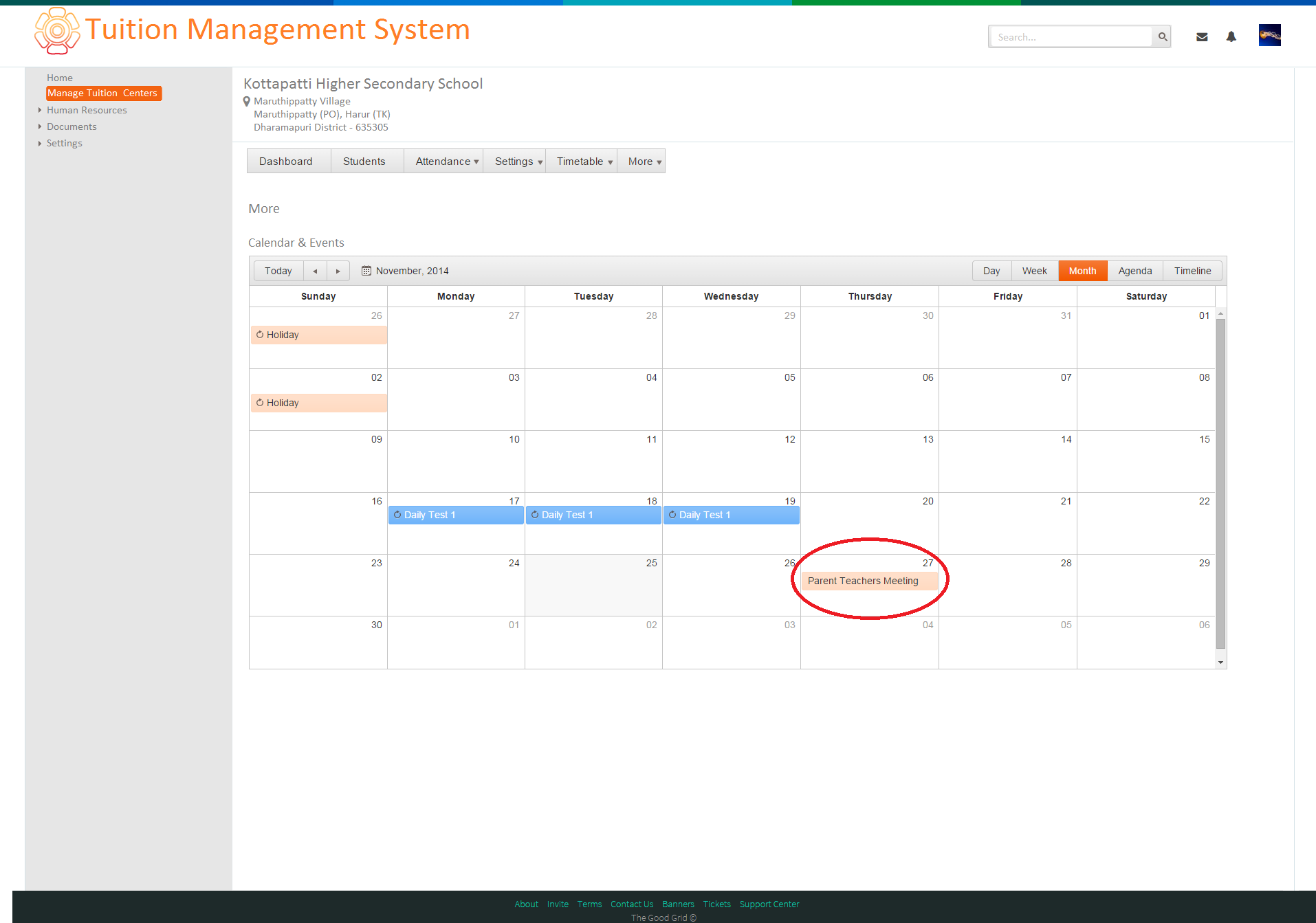Open the Settings dropdown in the toolbar
The image size is (1316, 923).
(x=514, y=161)
